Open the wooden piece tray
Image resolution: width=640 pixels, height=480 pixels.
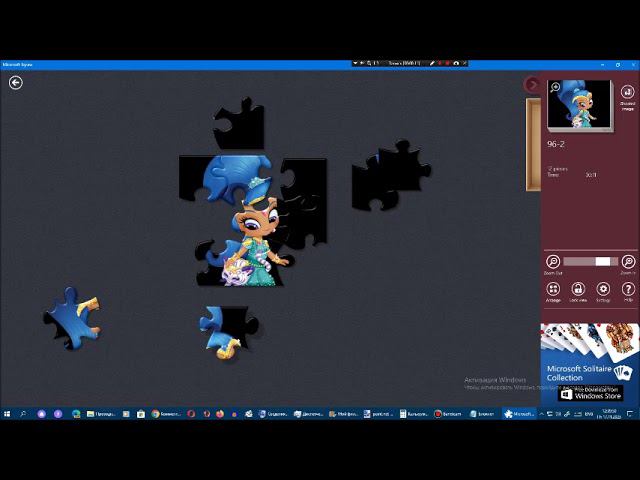pyautogui.click(x=533, y=144)
